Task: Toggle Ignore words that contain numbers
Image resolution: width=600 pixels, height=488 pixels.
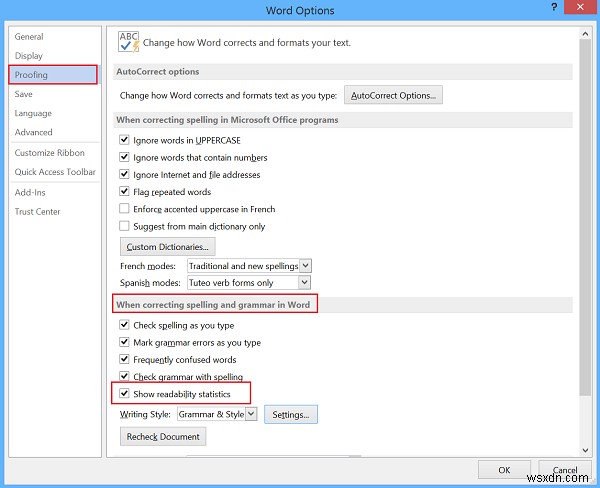Action: 124,157
